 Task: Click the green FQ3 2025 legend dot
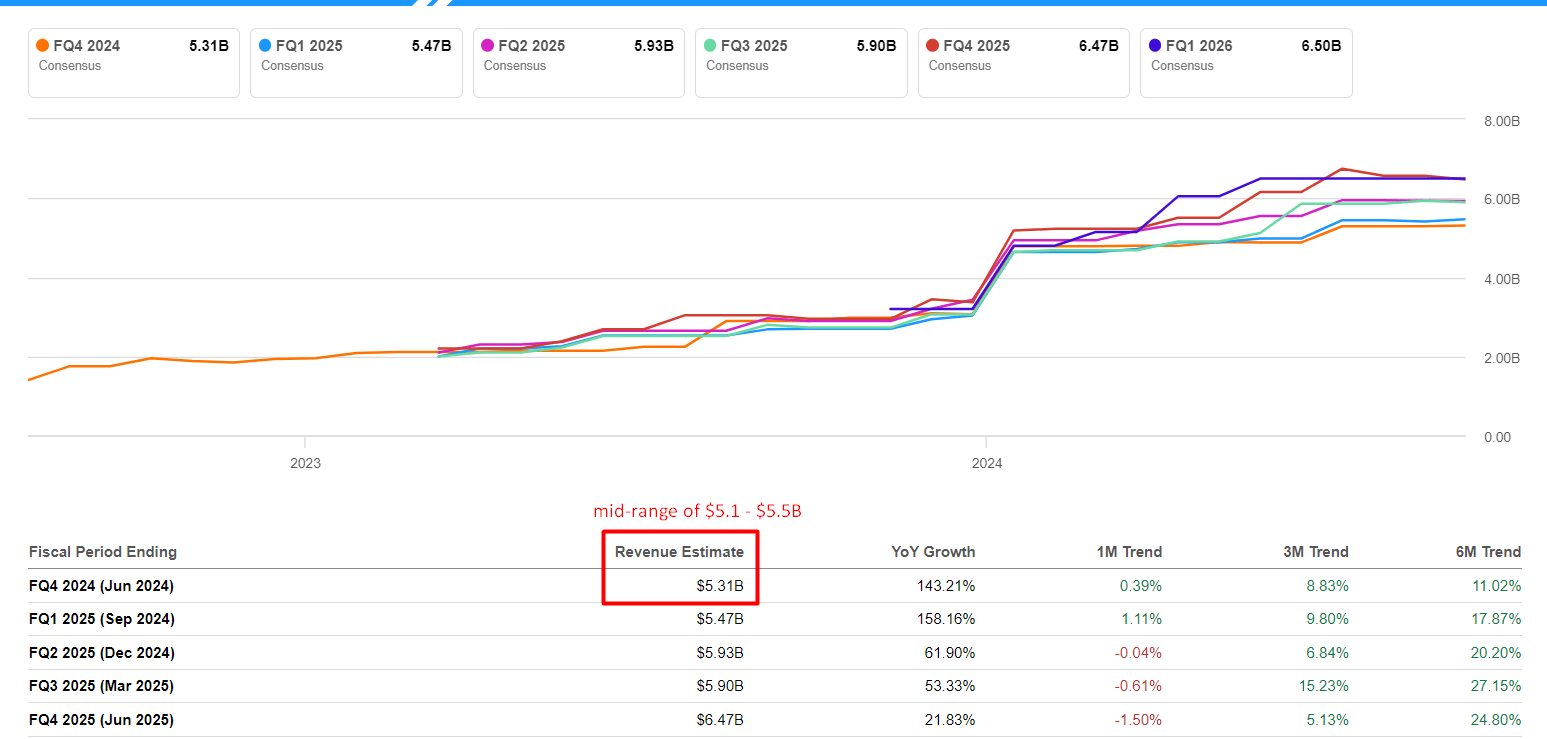tap(710, 45)
